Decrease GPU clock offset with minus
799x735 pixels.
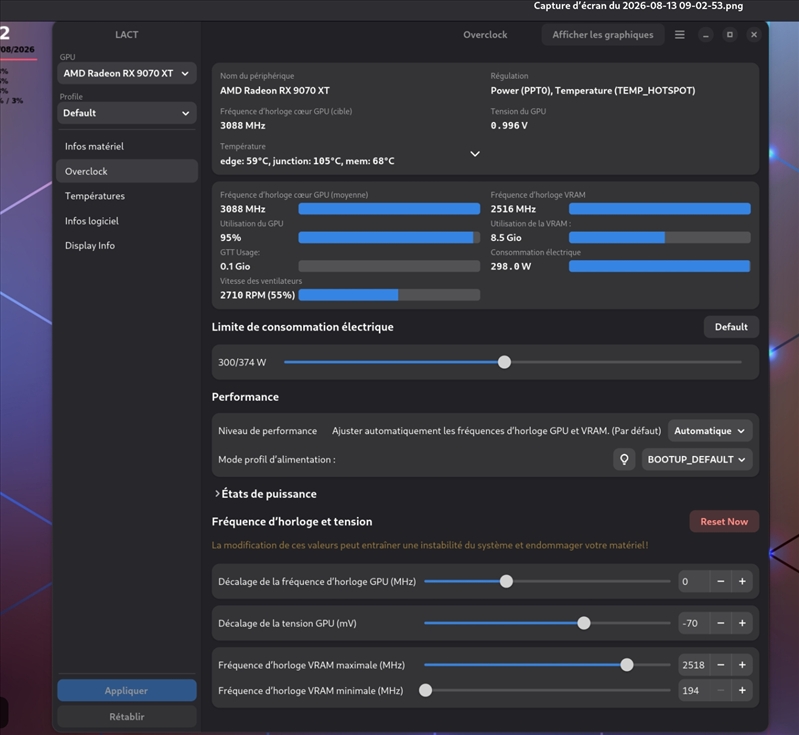point(721,582)
